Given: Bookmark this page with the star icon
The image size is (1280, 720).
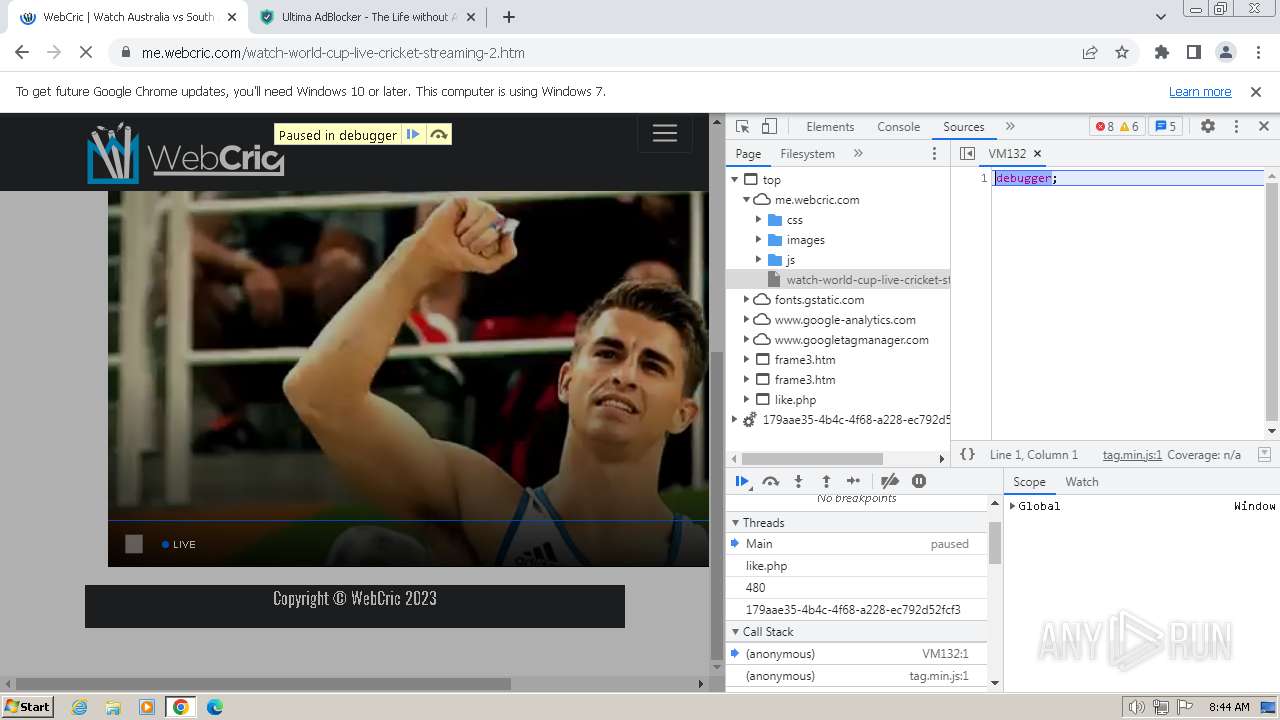Looking at the screenshot, I should coord(1122,53).
